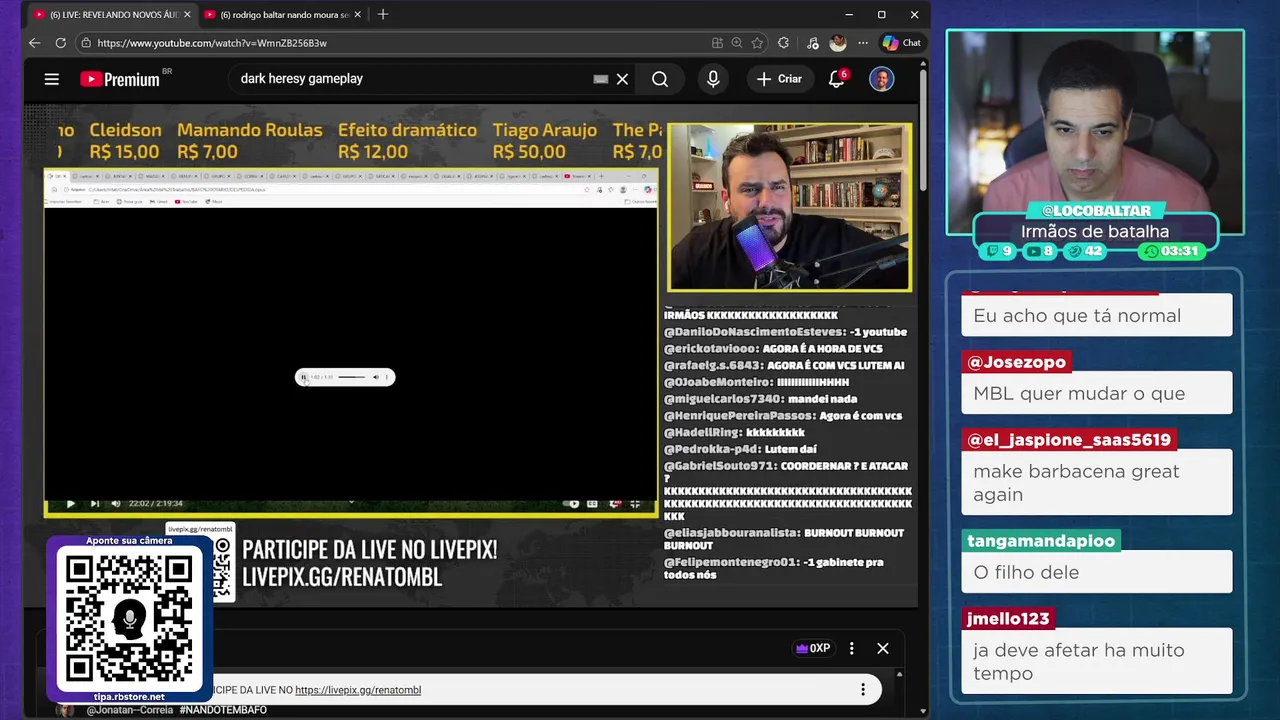
Task: Click the PARTICIPE DA LIVE NO LIVEPIX banner
Action: tap(369, 563)
